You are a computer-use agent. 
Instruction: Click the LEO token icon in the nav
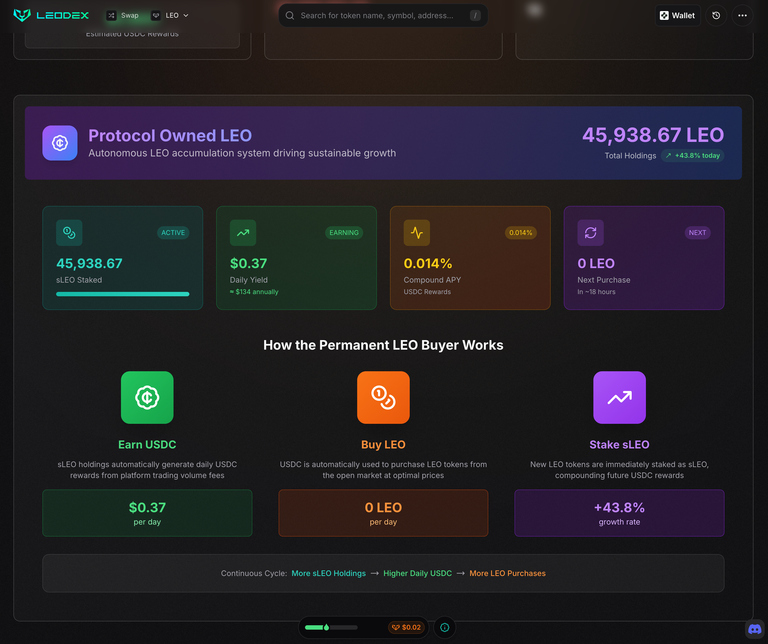[156, 15]
